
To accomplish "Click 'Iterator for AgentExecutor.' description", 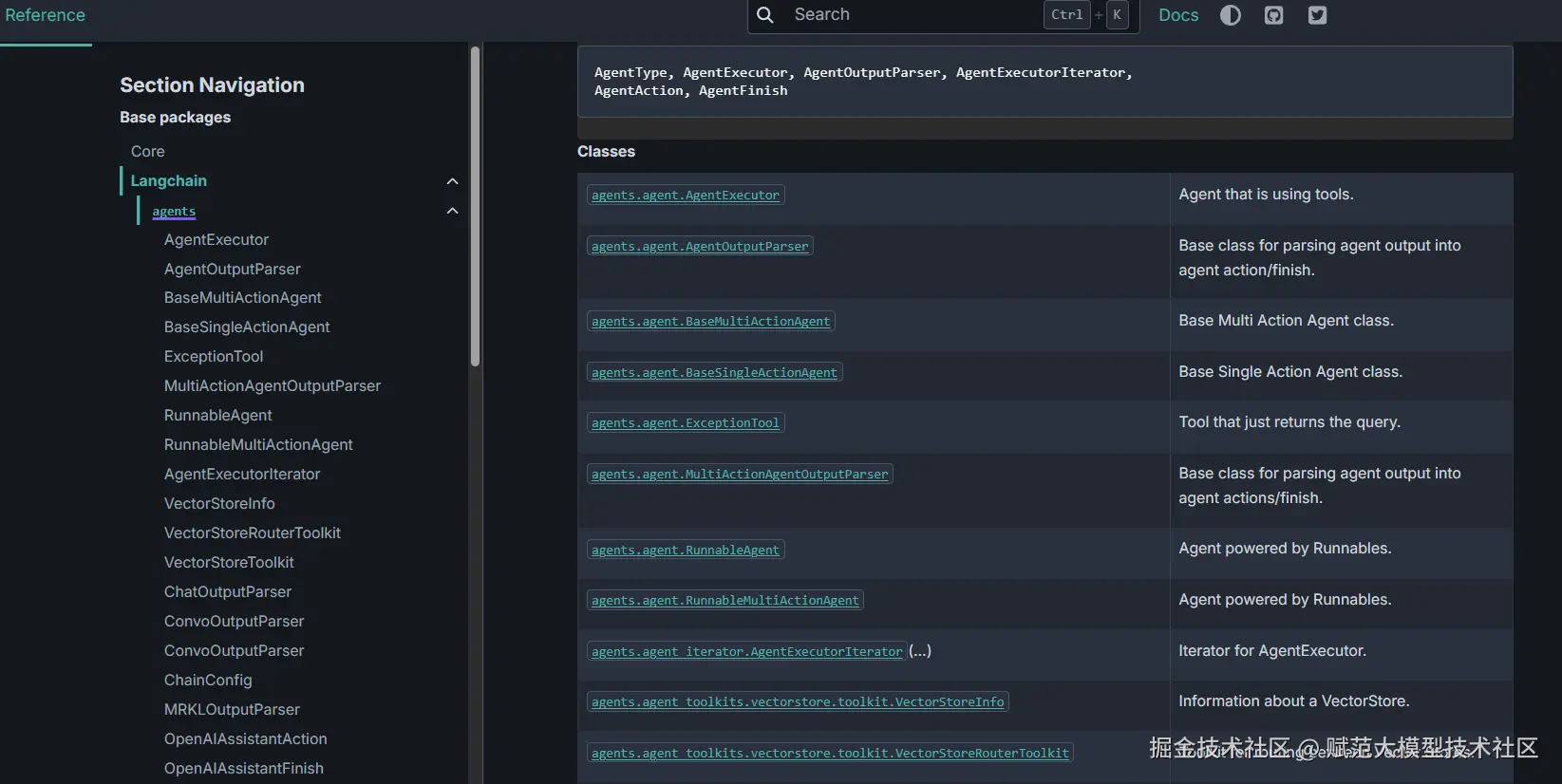I will tap(1272, 650).
